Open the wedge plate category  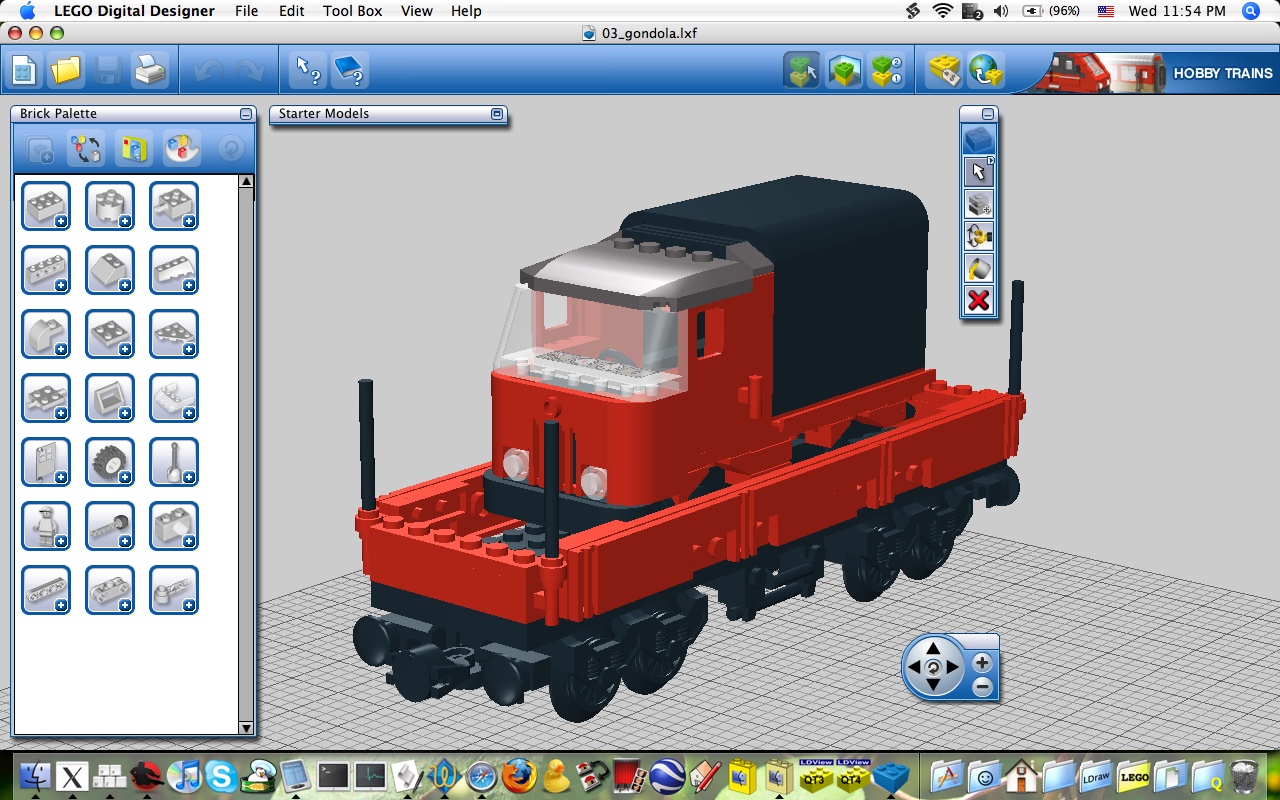(x=174, y=334)
